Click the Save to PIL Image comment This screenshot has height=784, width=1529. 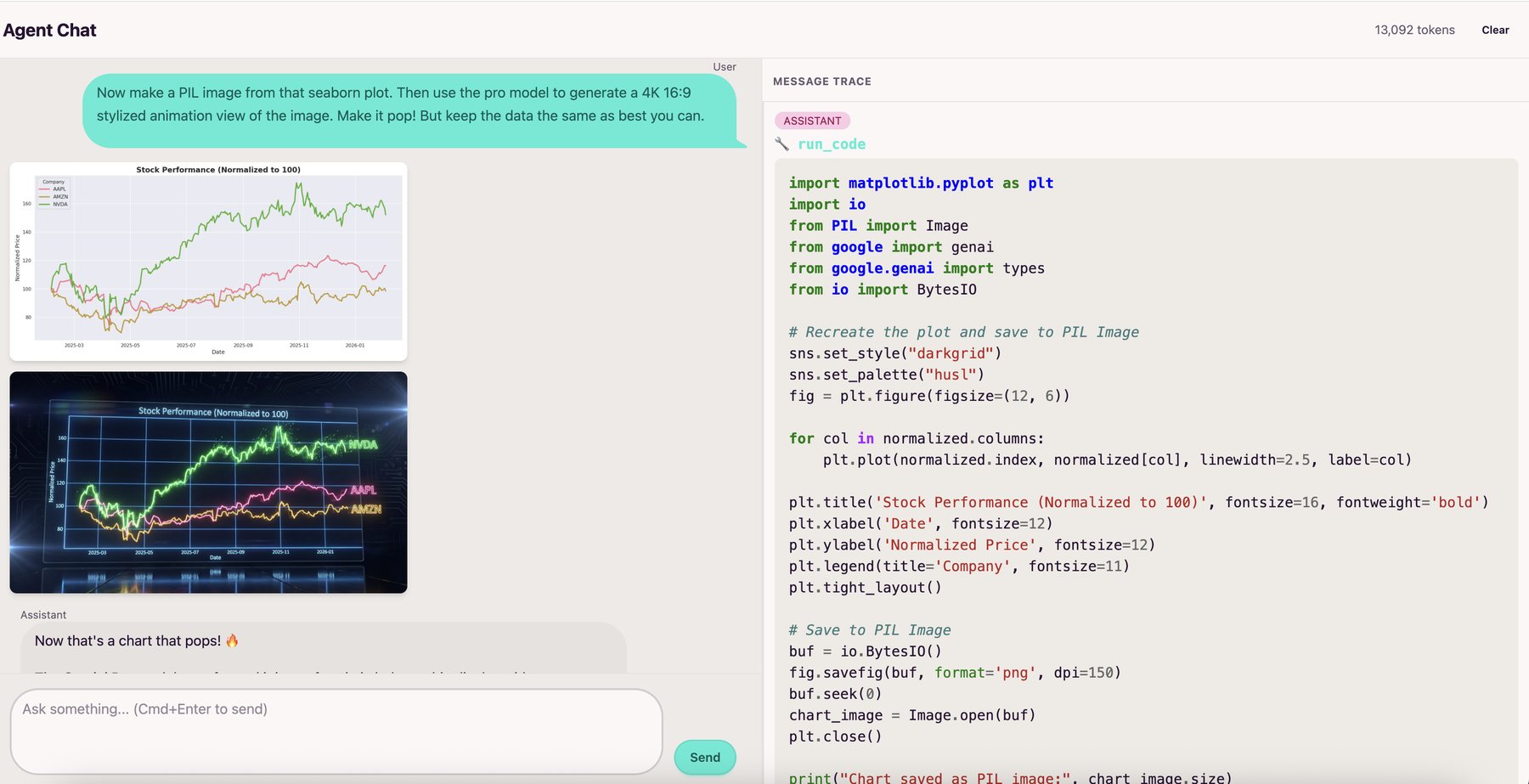tap(869, 629)
